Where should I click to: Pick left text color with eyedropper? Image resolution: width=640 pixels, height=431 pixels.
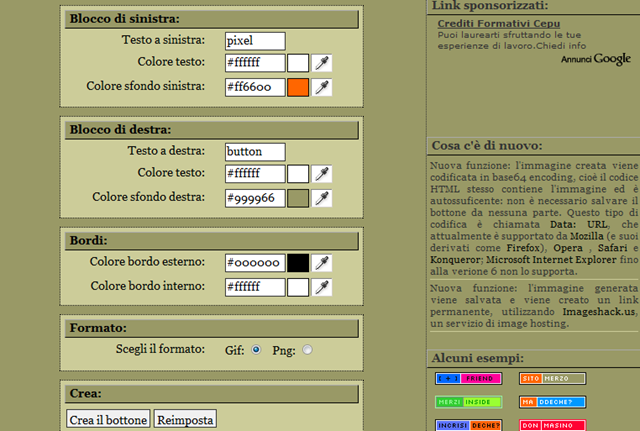tap(322, 63)
